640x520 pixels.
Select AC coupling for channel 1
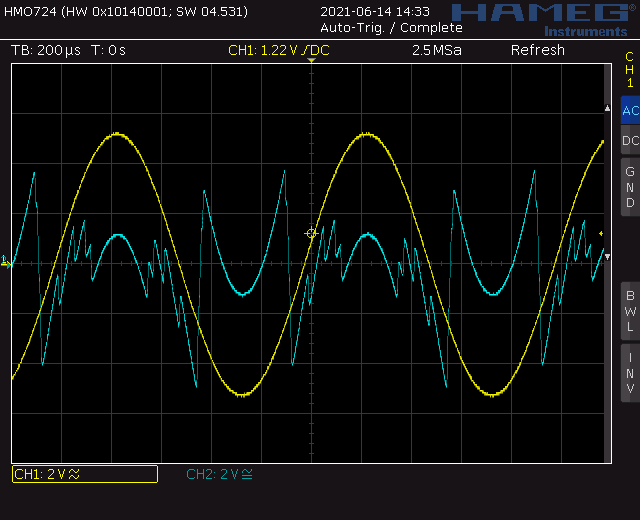pyautogui.click(x=629, y=111)
